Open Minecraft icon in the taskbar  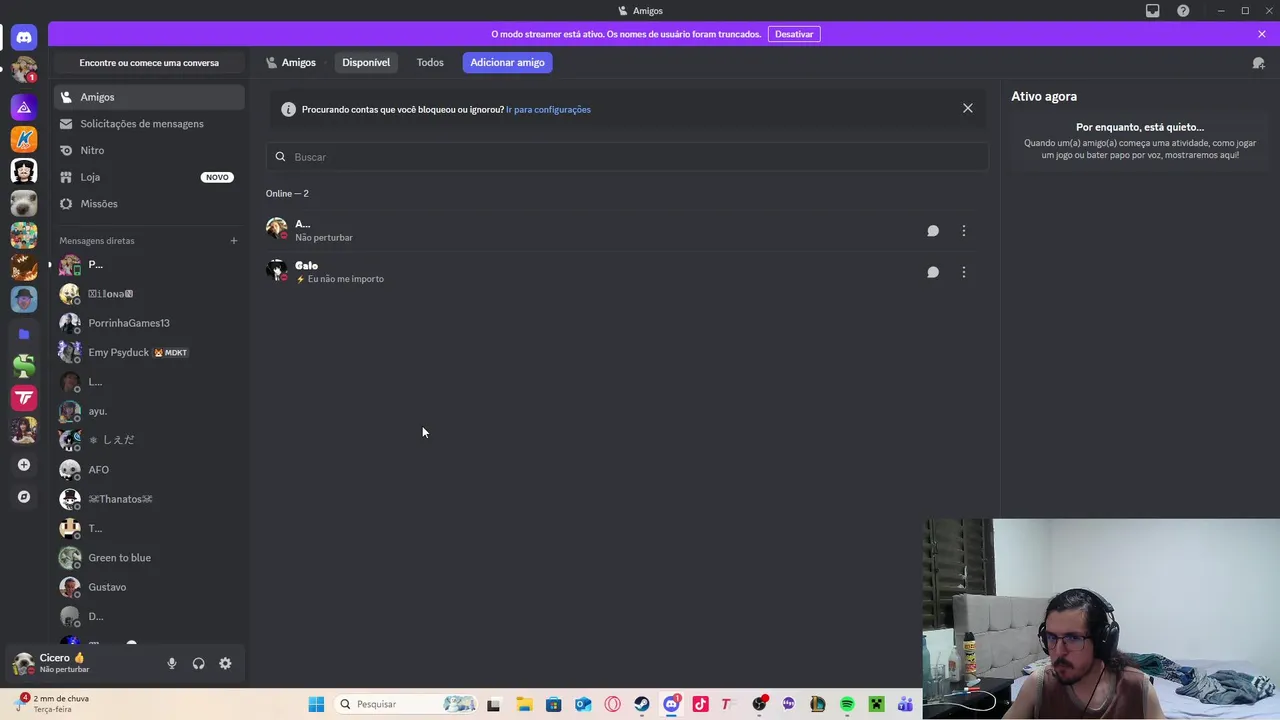[x=876, y=704]
